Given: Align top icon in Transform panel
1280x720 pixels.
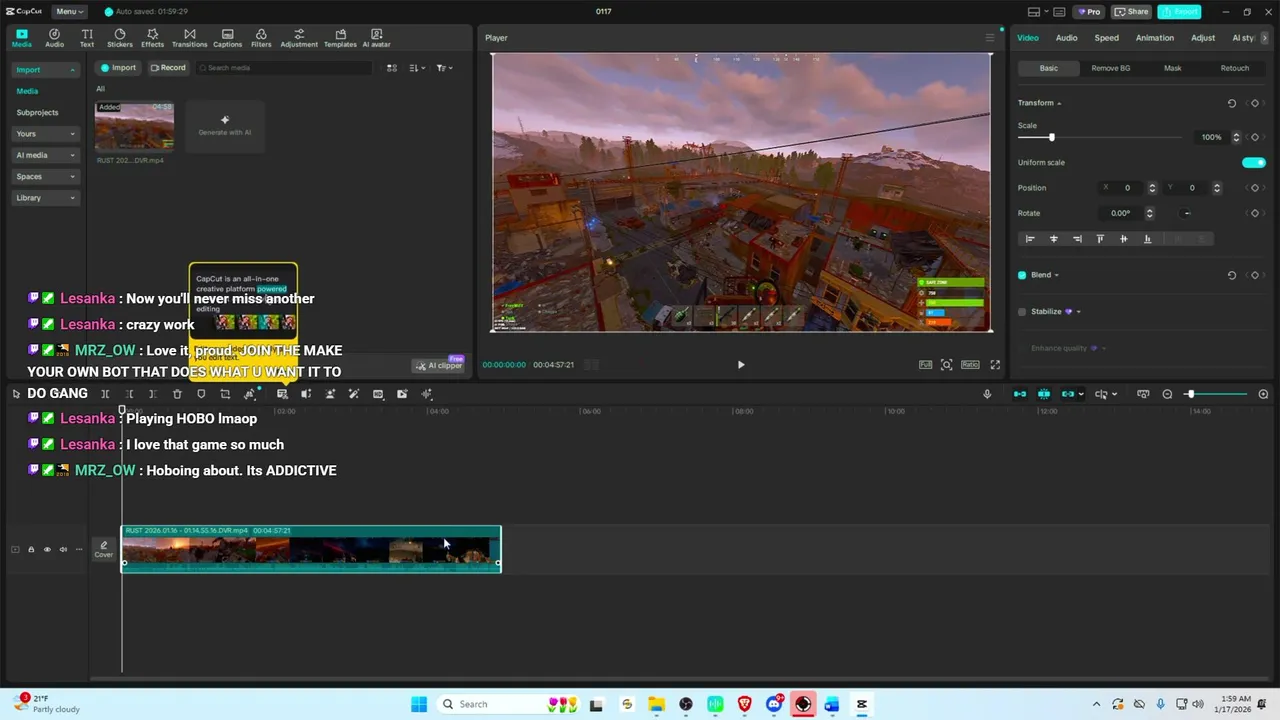Looking at the screenshot, I should pos(1100,239).
